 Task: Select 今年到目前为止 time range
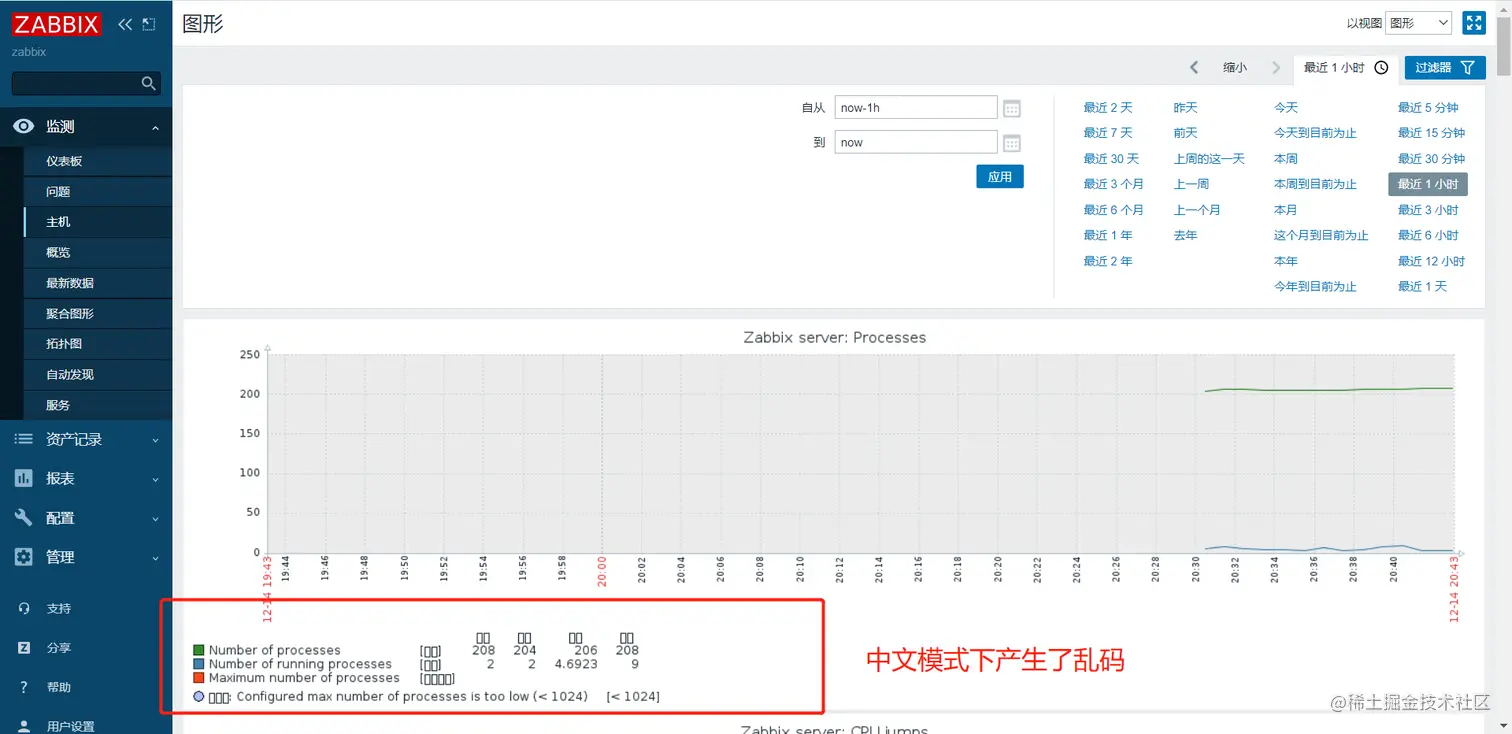(1315, 286)
